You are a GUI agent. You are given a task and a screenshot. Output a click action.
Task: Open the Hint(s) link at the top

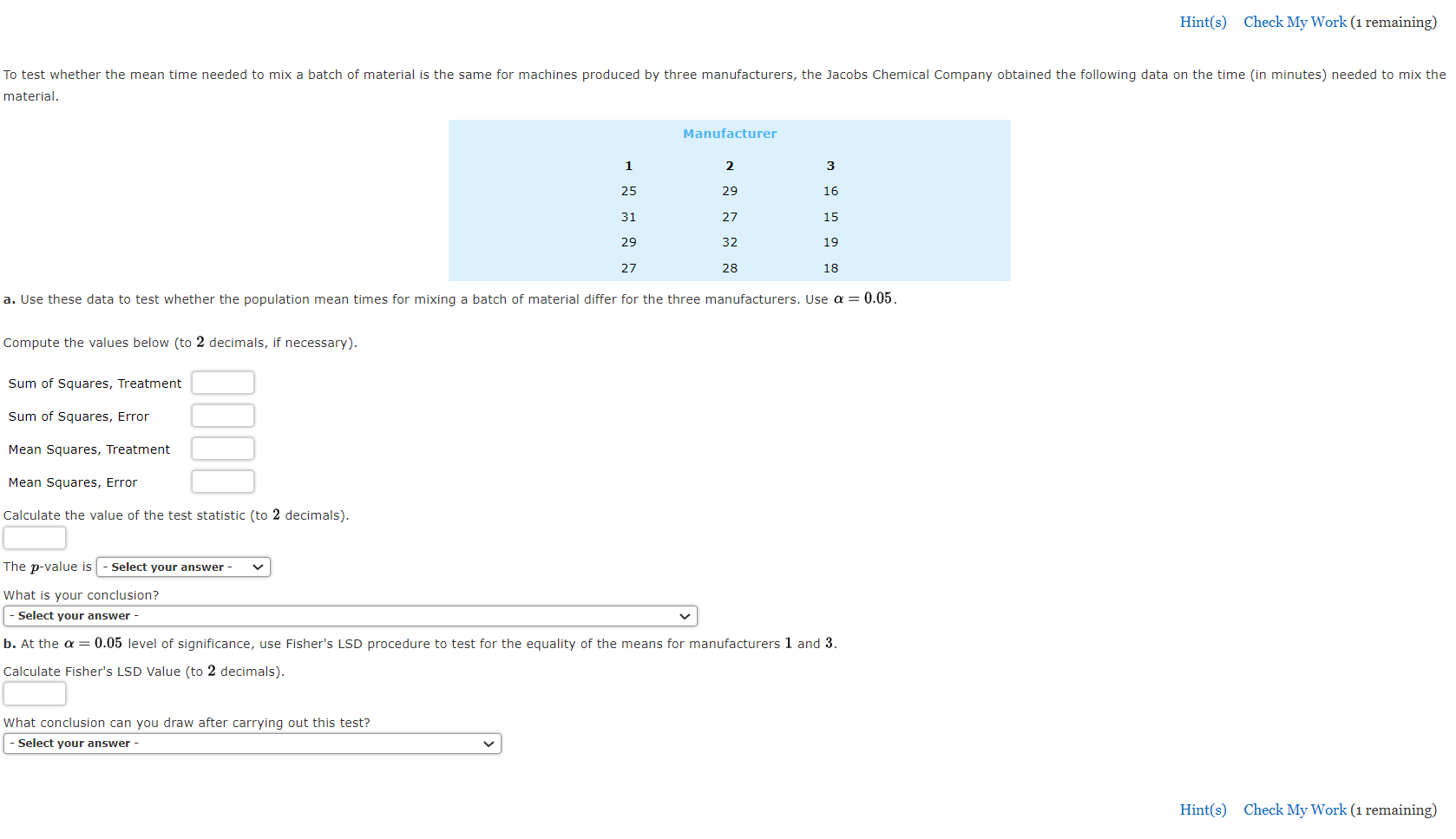[1203, 22]
